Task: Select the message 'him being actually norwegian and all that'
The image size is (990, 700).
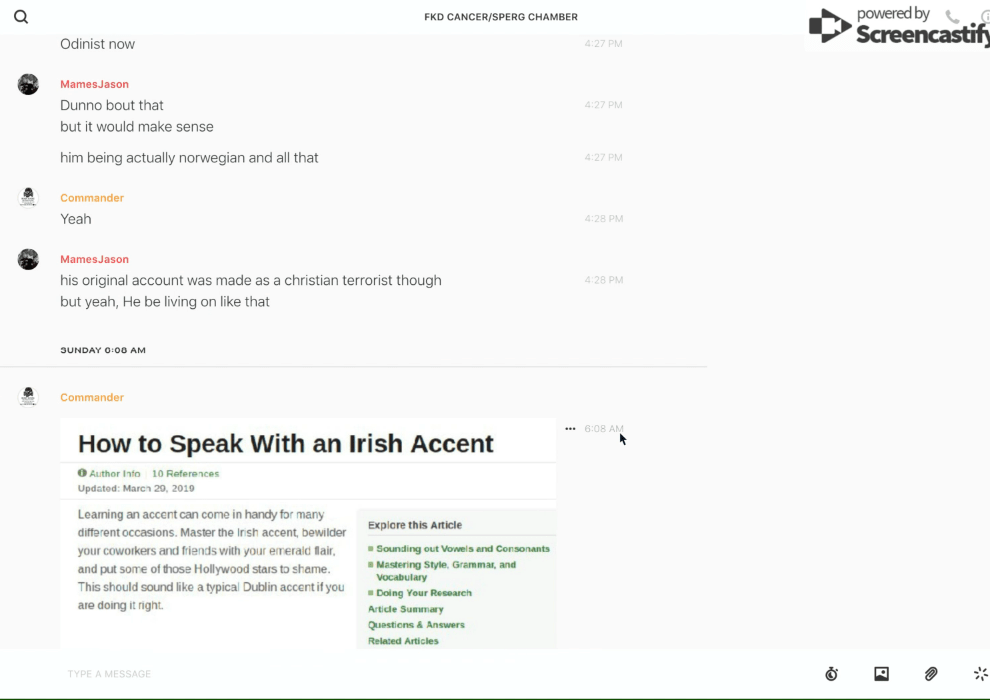Action: pos(189,158)
